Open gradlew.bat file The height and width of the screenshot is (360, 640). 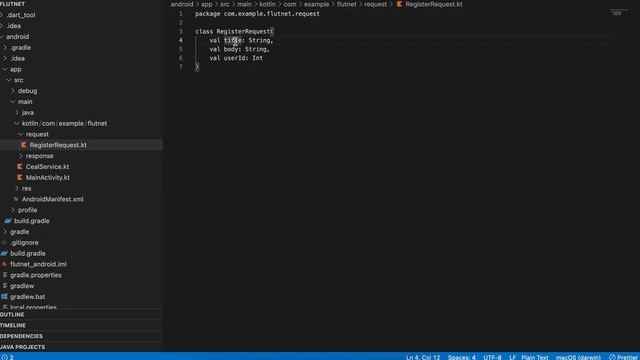(x=27, y=297)
